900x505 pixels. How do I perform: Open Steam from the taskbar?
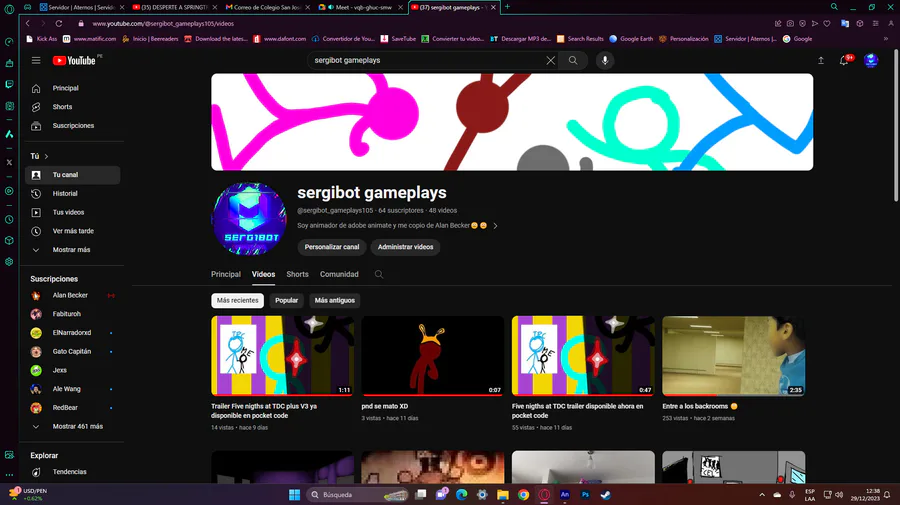point(606,494)
